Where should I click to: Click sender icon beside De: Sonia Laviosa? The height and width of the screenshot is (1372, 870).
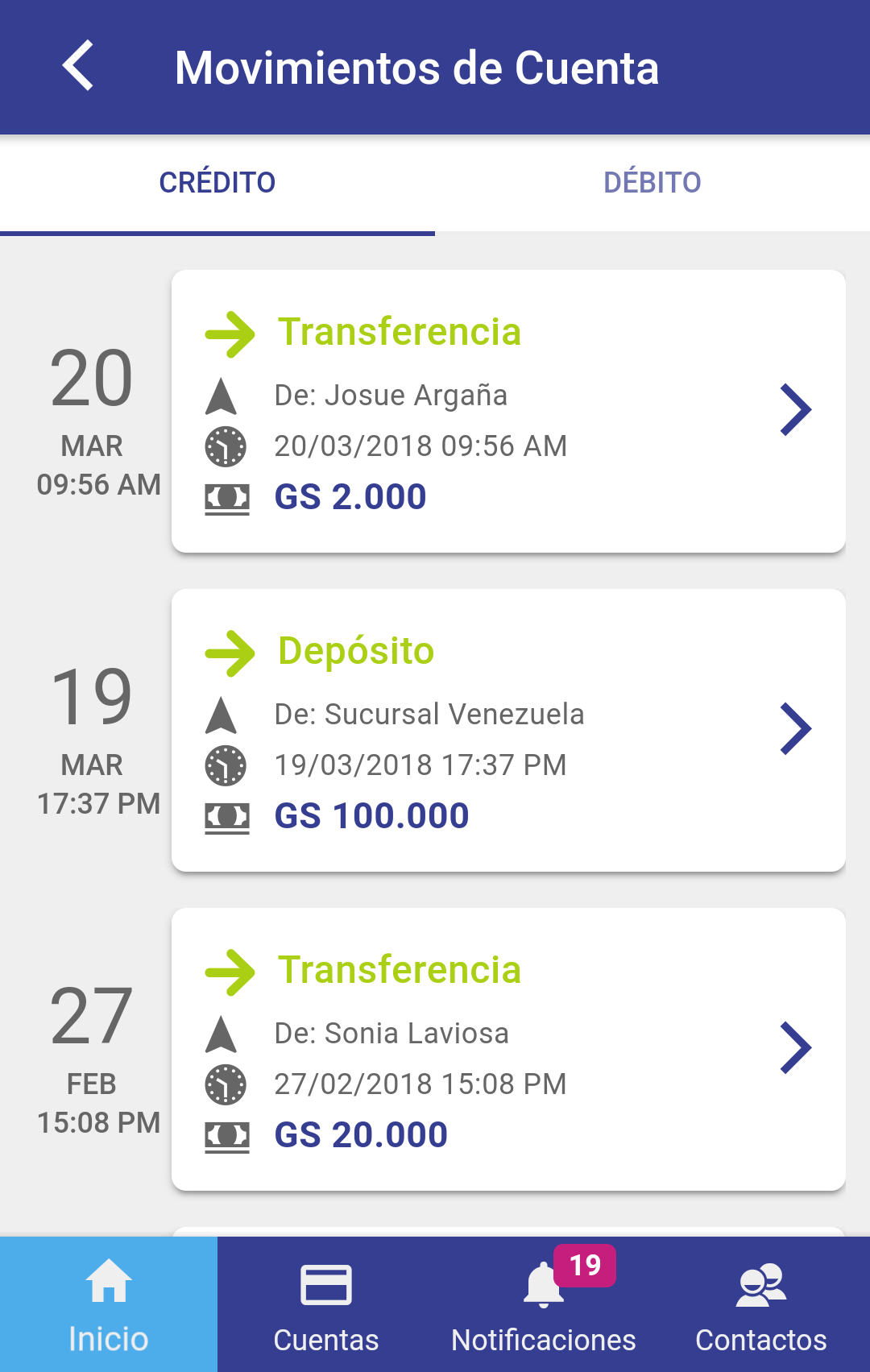pos(221,1034)
